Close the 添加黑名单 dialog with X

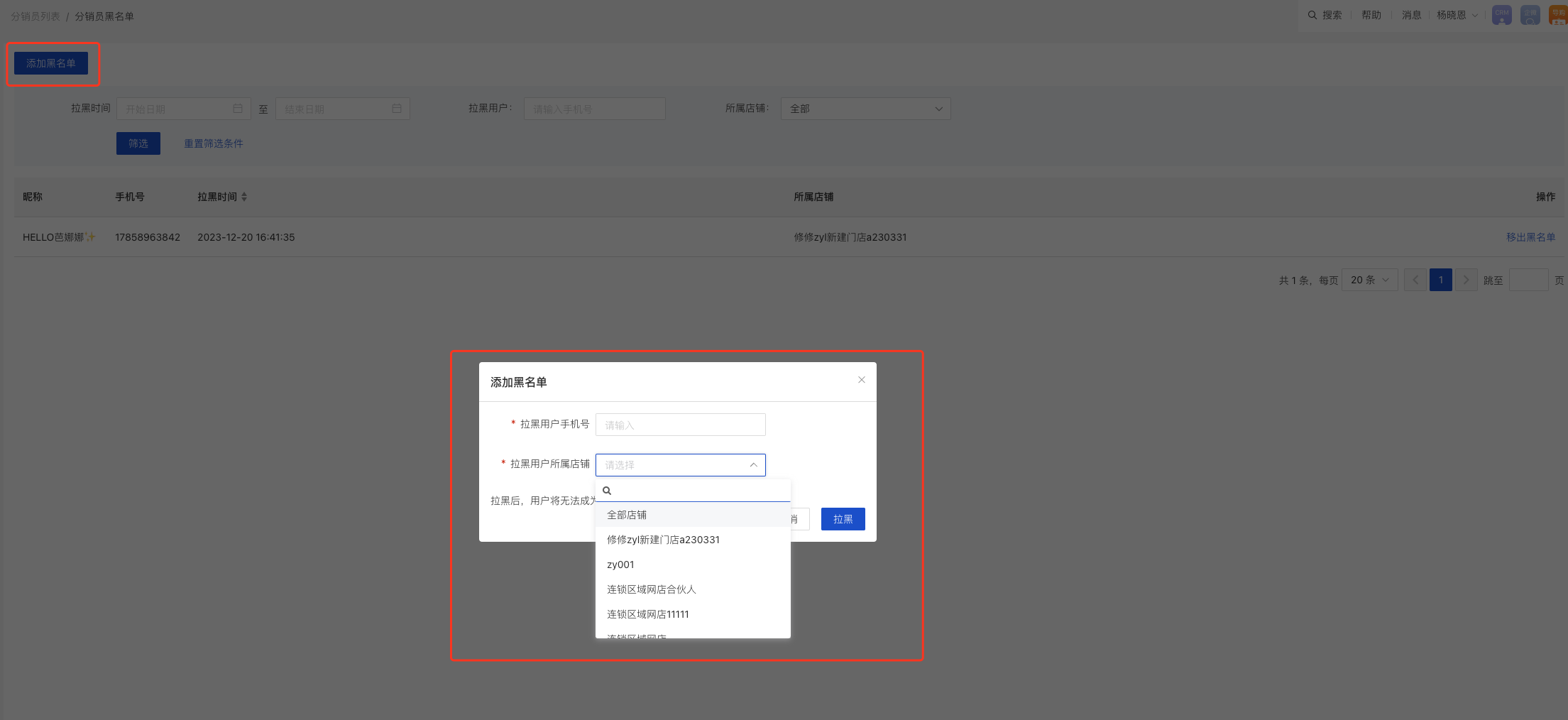point(861,380)
